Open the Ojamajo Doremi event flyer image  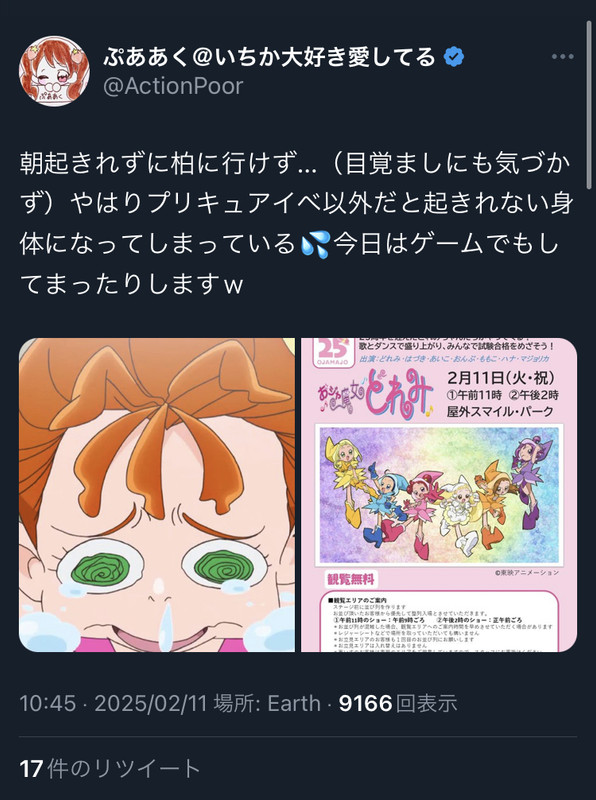(x=439, y=494)
